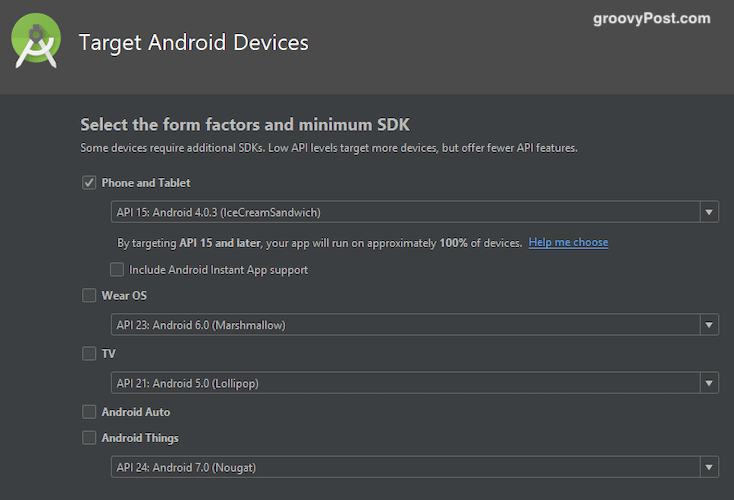Viewport: 734px width, 500px height.
Task: Click the API 24 Nougat combo box
Action: pos(415,467)
